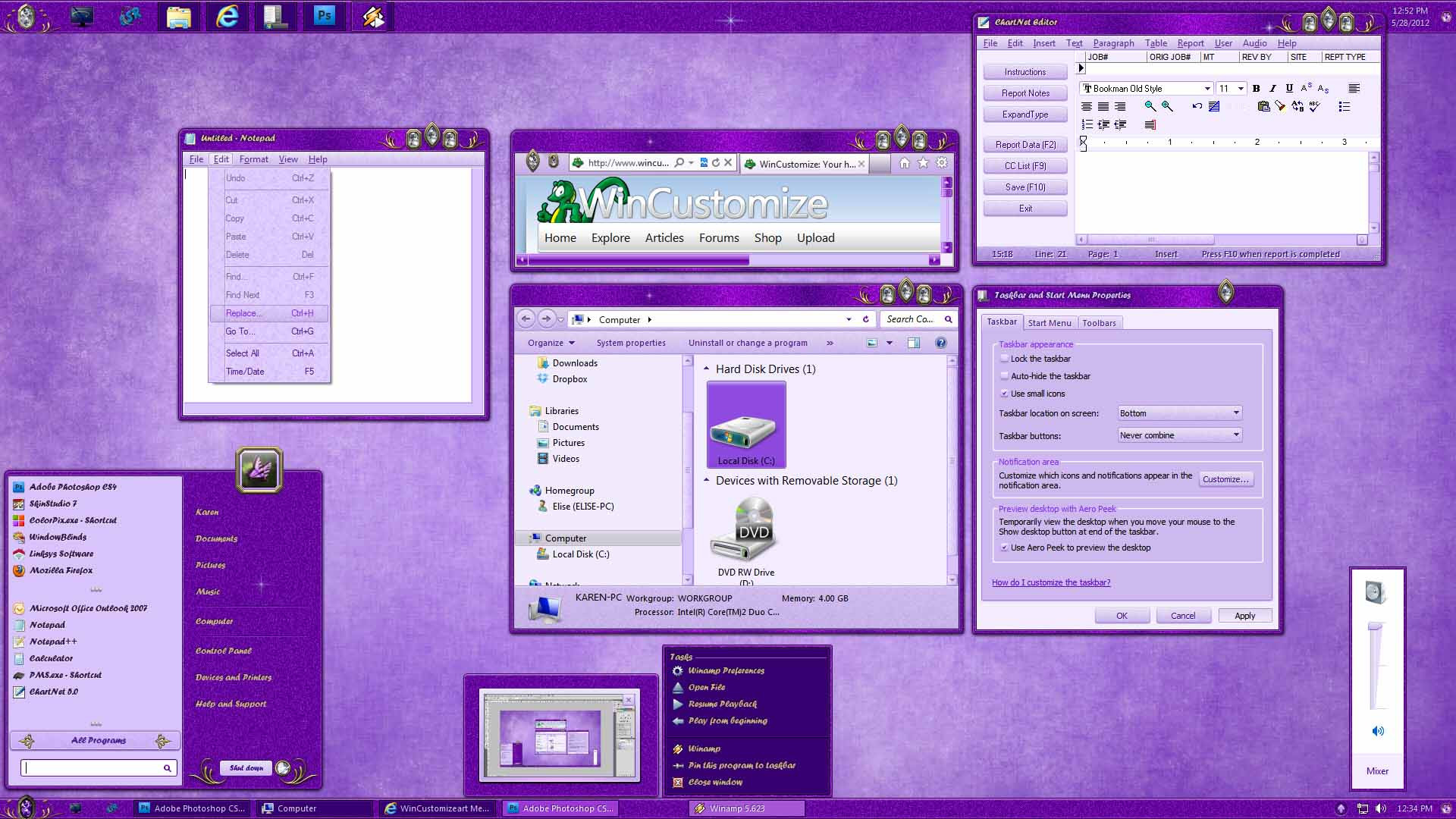Click Photoshop window thumbnail preview

click(x=560, y=734)
